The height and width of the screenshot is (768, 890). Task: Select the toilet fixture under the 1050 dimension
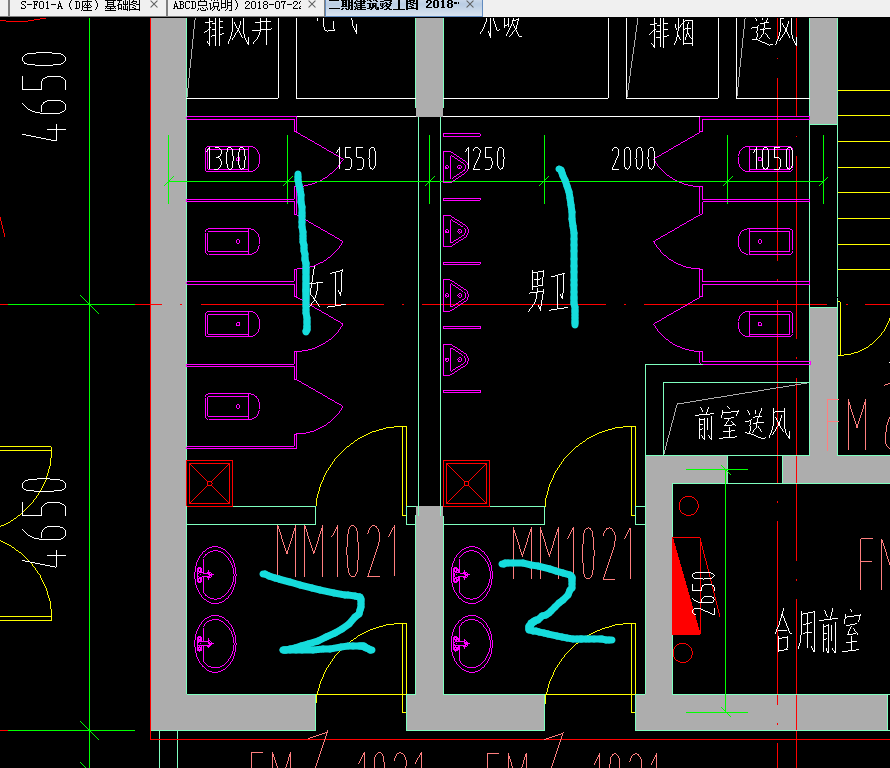[766, 159]
